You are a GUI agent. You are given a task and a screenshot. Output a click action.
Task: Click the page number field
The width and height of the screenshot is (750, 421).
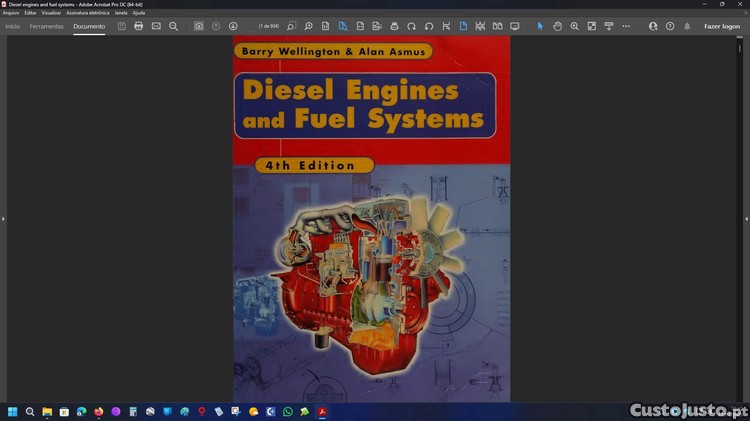269,26
